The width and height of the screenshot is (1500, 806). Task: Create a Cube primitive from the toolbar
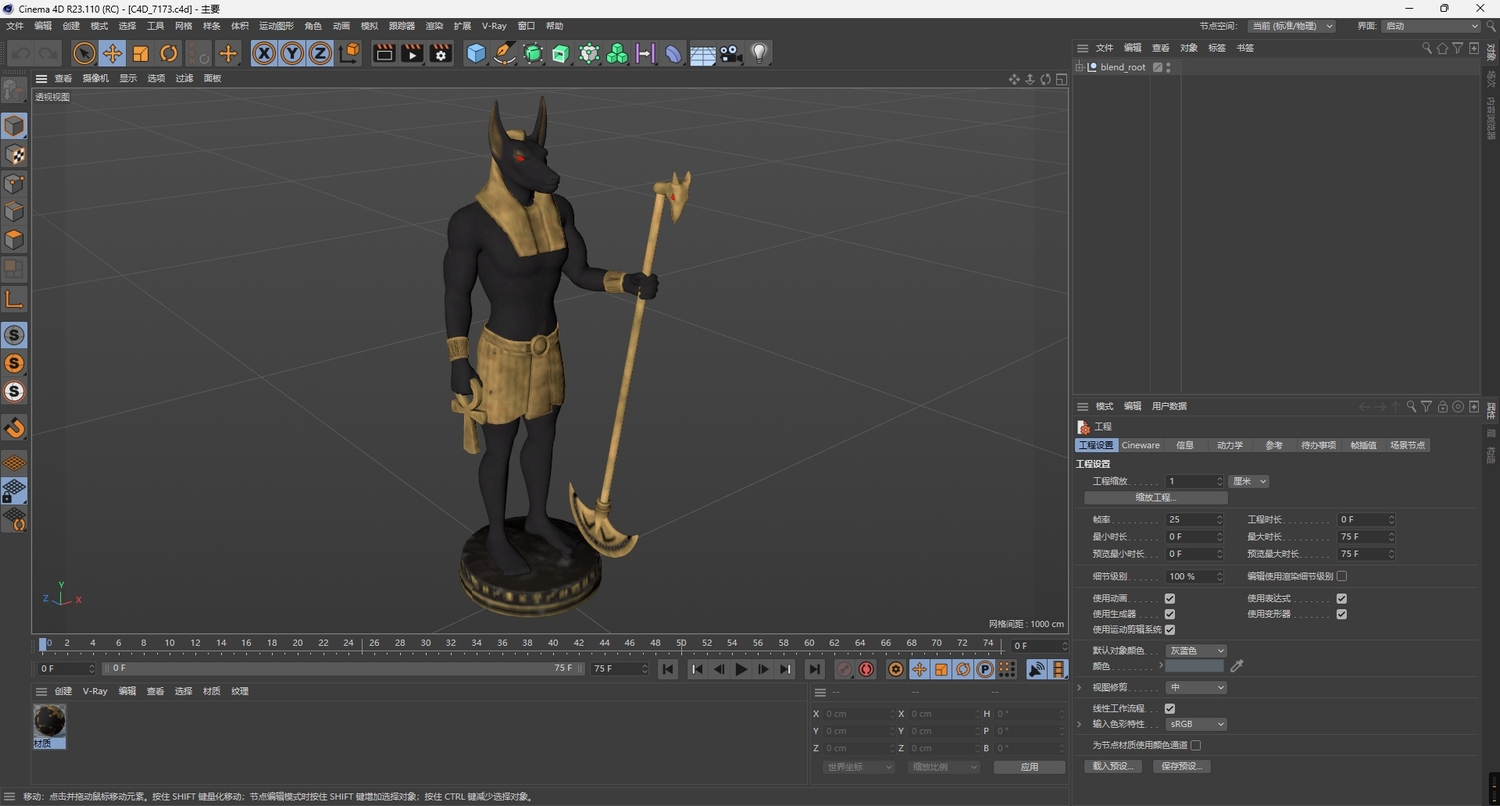click(476, 53)
